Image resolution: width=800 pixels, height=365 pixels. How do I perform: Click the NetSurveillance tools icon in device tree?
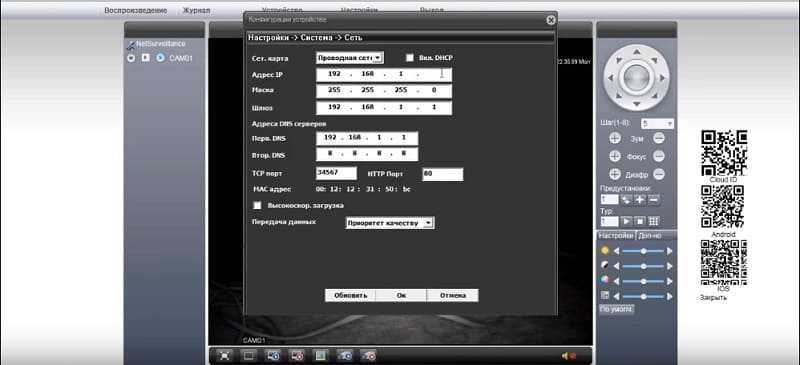coord(131,45)
